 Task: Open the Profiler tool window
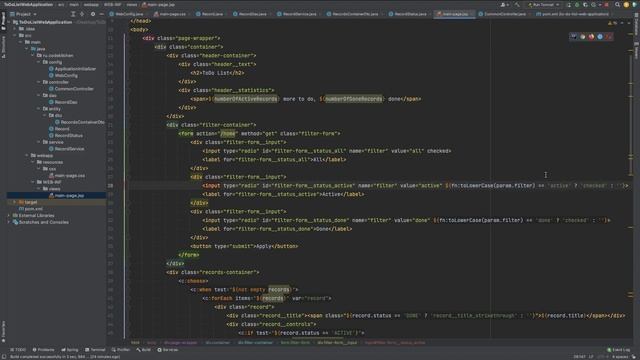120,350
